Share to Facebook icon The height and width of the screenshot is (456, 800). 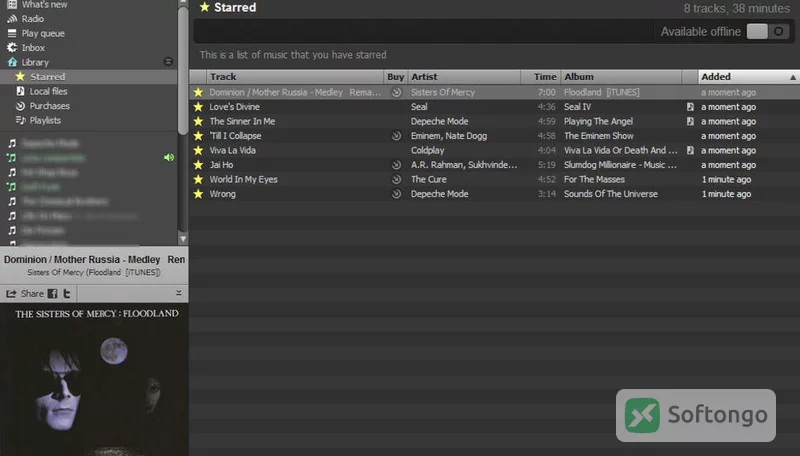tap(52, 294)
